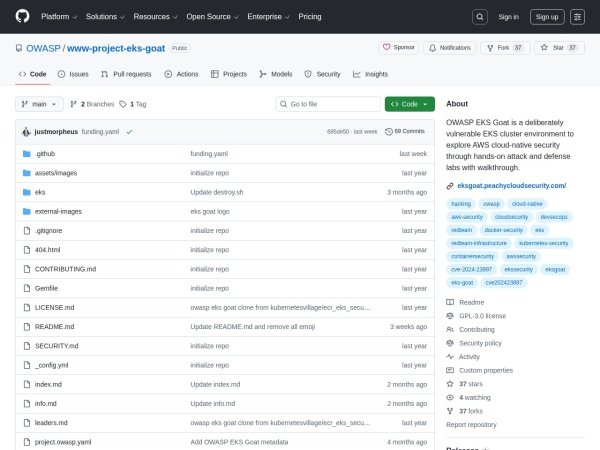Switch to the Projects tab
This screenshot has width=600, height=450.
point(229,74)
